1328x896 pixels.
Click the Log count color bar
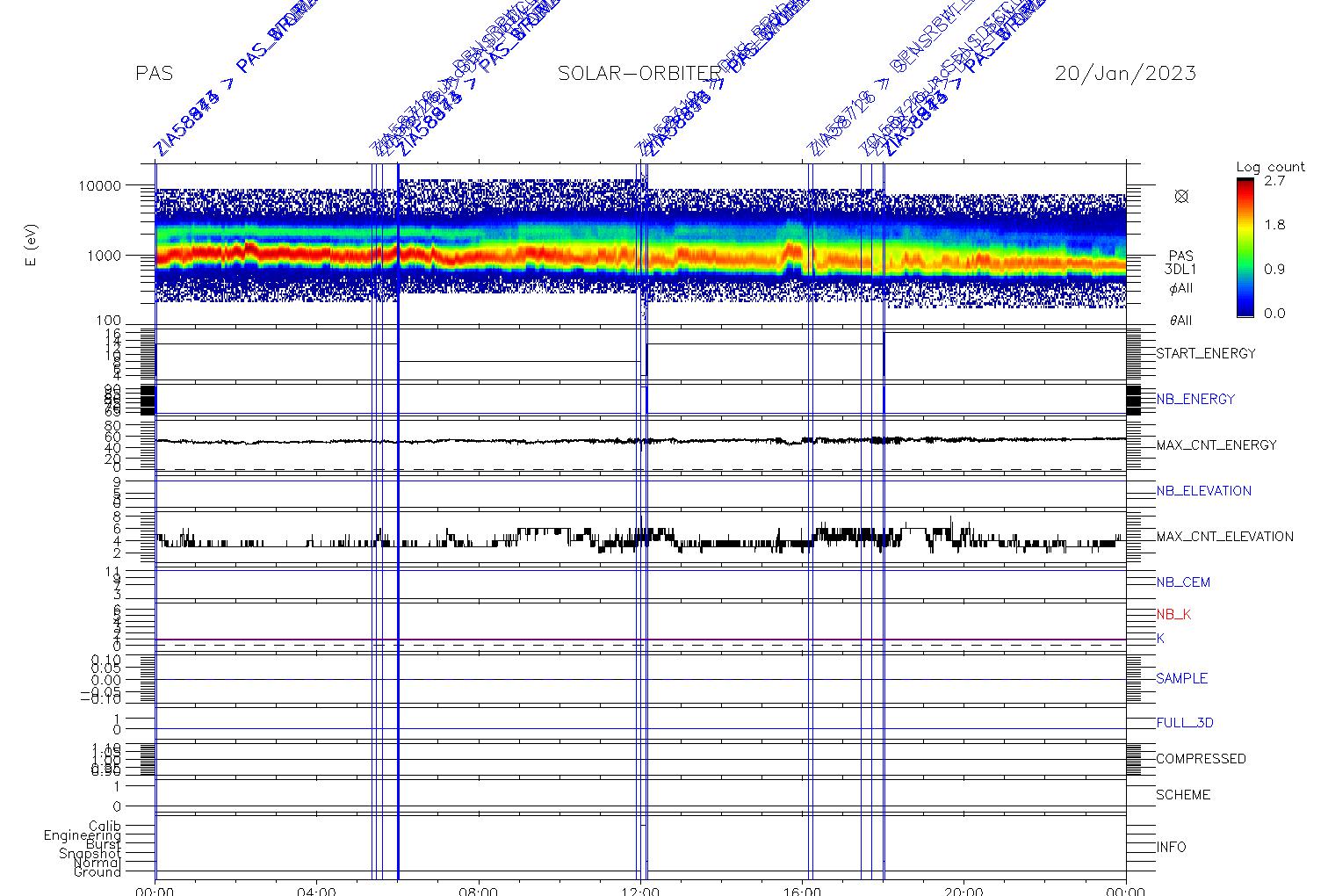coord(1245,247)
